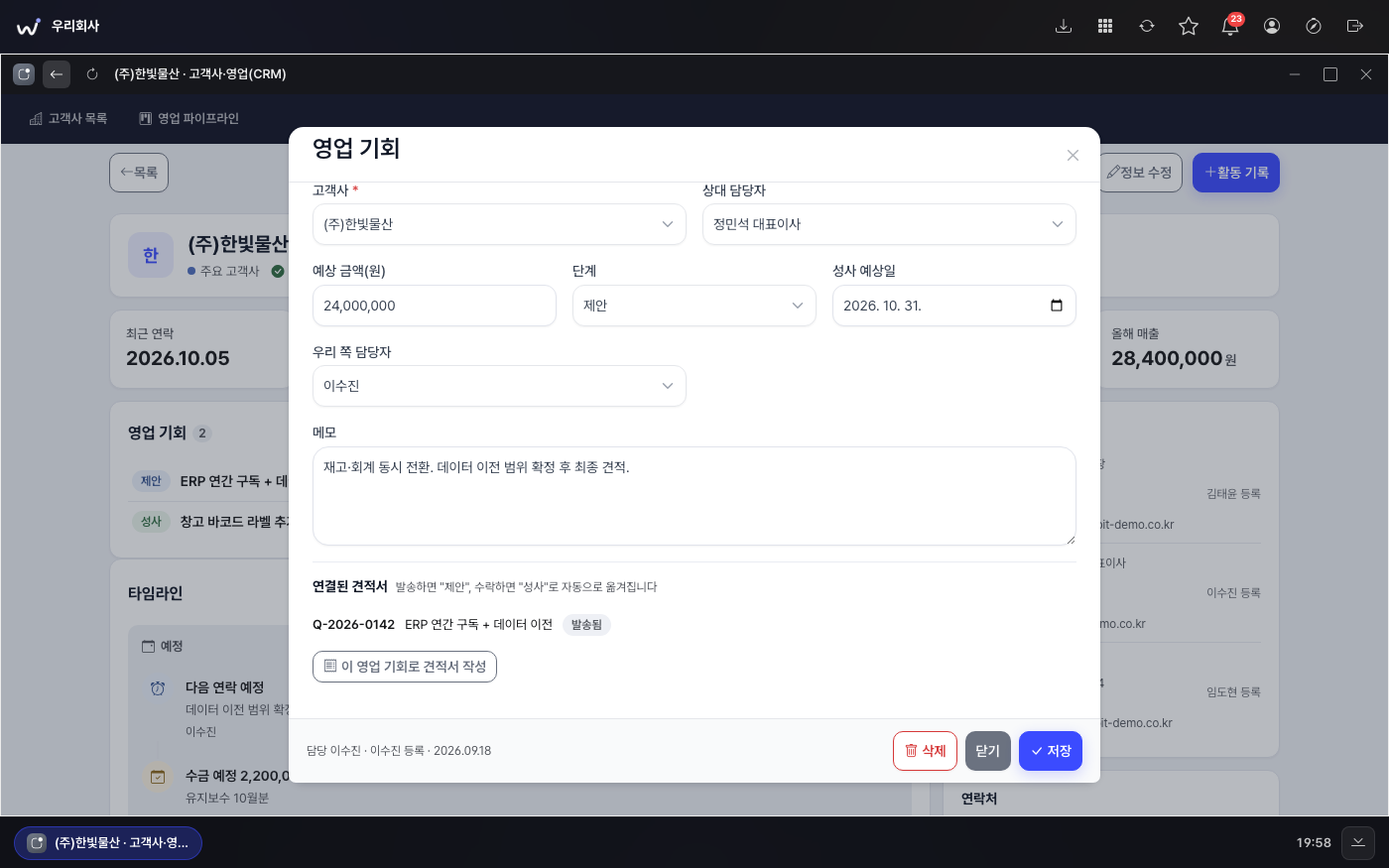The image size is (1389, 868).
Task: Click the sync refresh icon in top bar
Action: tap(1147, 26)
